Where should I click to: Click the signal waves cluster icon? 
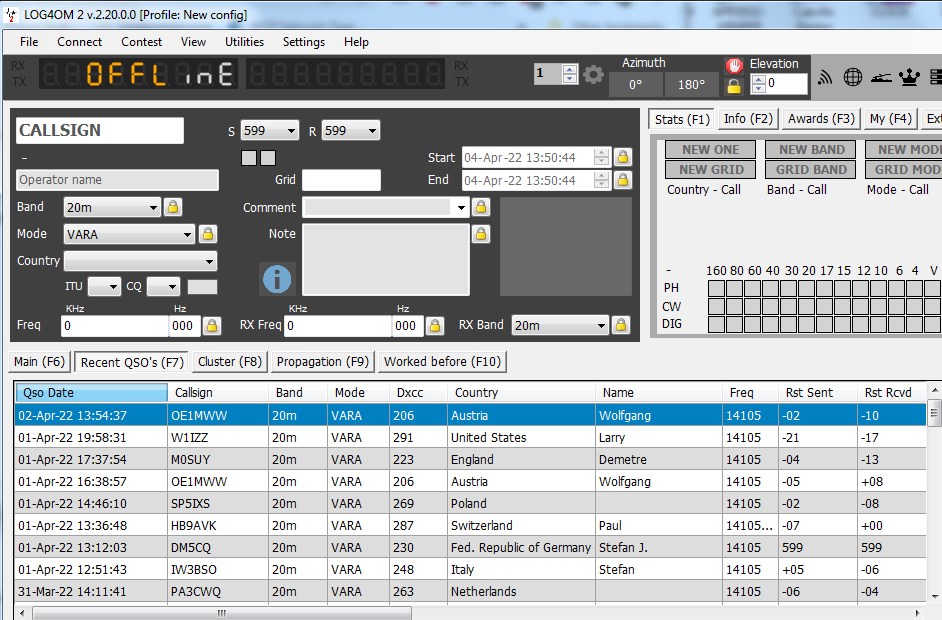tap(825, 77)
